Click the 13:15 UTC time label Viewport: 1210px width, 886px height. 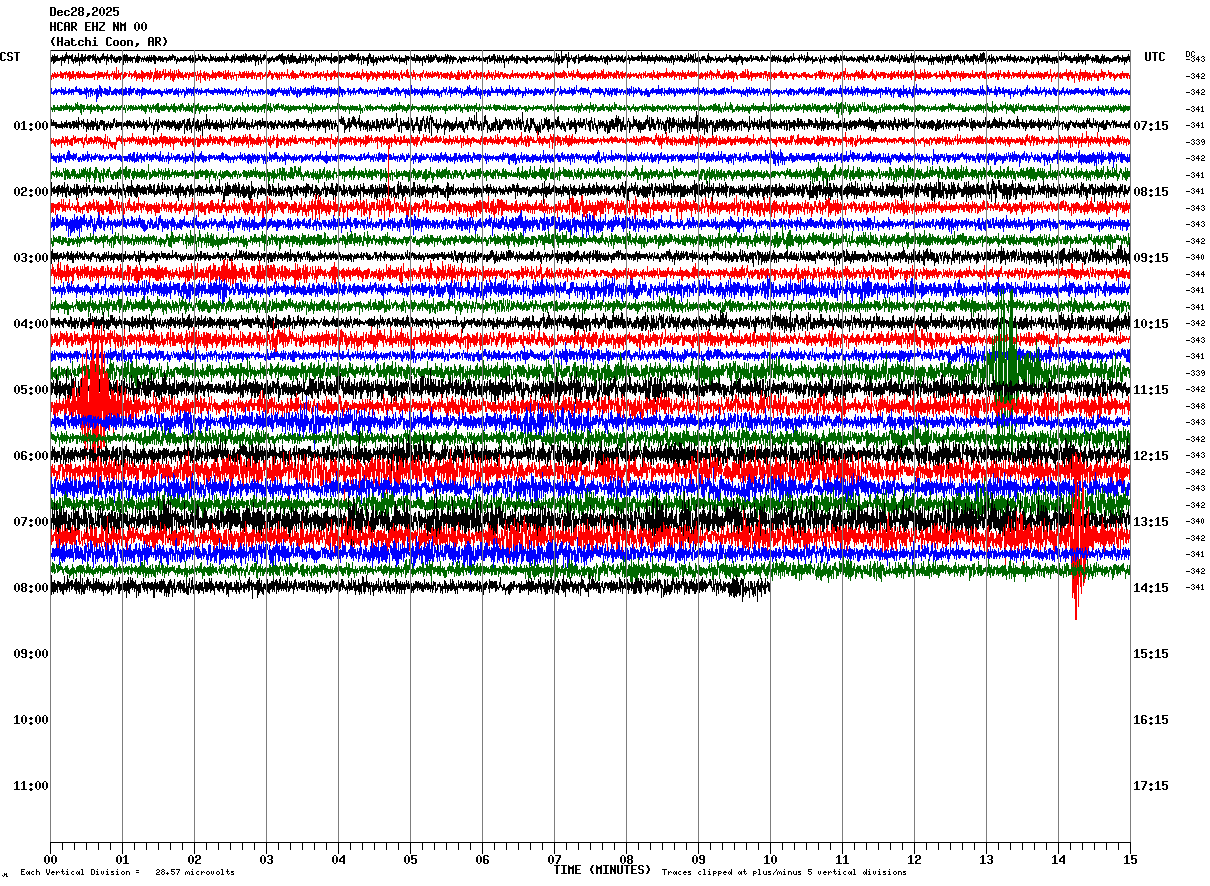1152,522
